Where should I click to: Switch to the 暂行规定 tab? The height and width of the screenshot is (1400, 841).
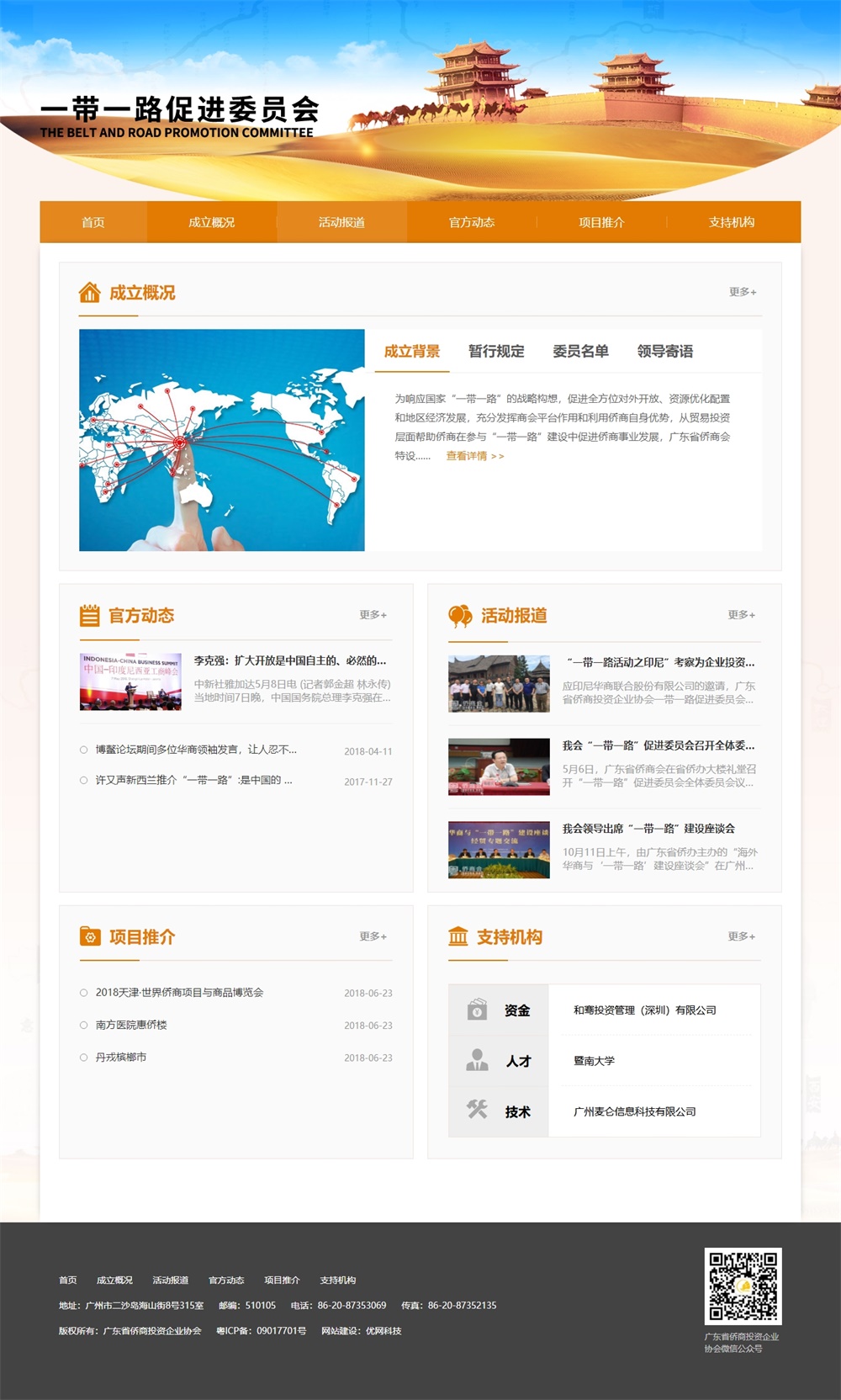pos(496,352)
